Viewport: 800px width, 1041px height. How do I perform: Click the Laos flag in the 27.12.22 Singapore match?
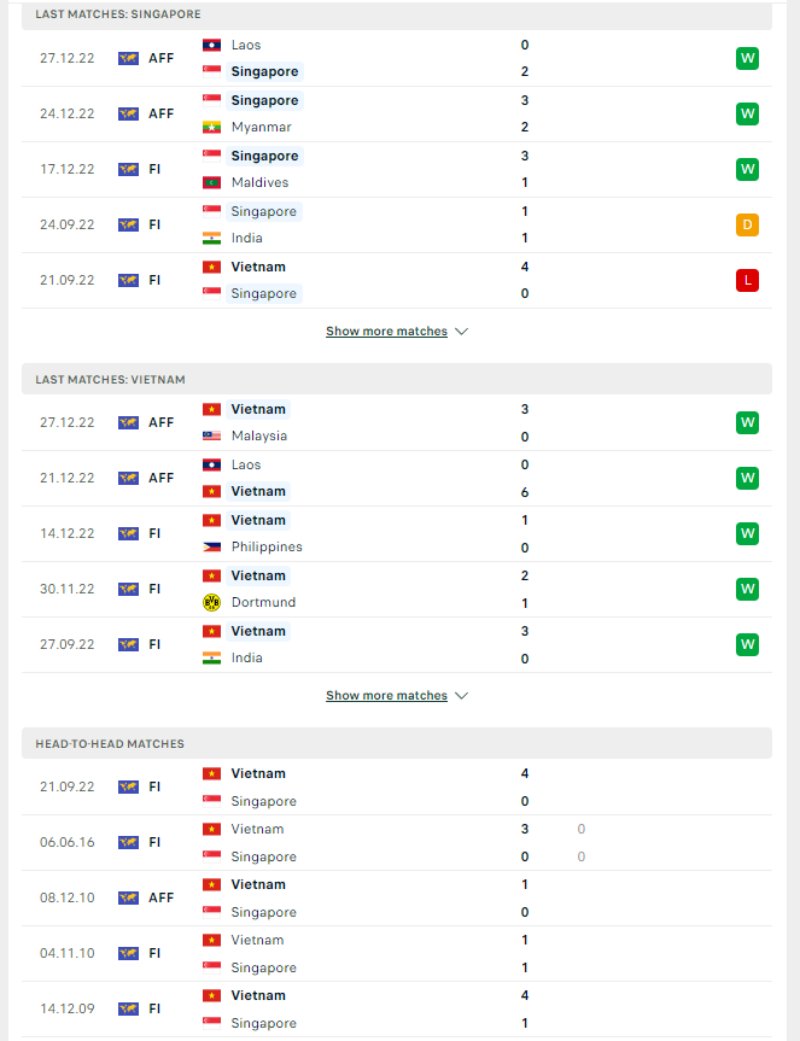click(211, 45)
